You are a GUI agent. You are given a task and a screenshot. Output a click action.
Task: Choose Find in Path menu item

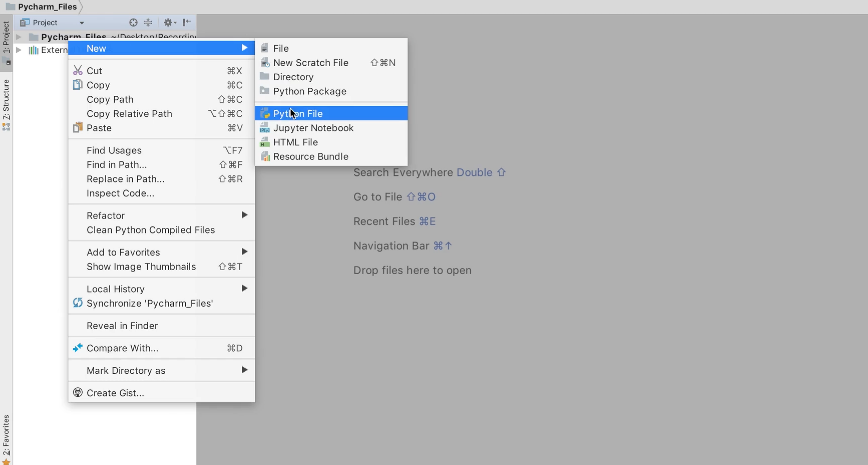pos(161,164)
